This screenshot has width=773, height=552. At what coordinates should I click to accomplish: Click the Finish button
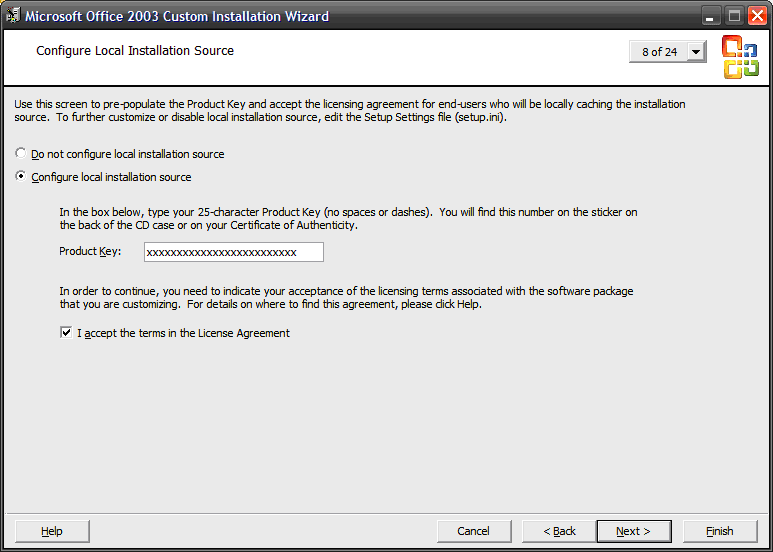tap(719, 531)
